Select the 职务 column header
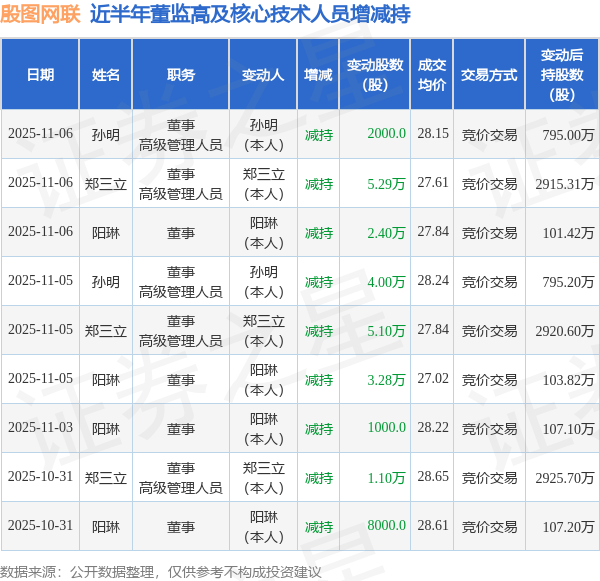600x581 pixels. pos(181,74)
